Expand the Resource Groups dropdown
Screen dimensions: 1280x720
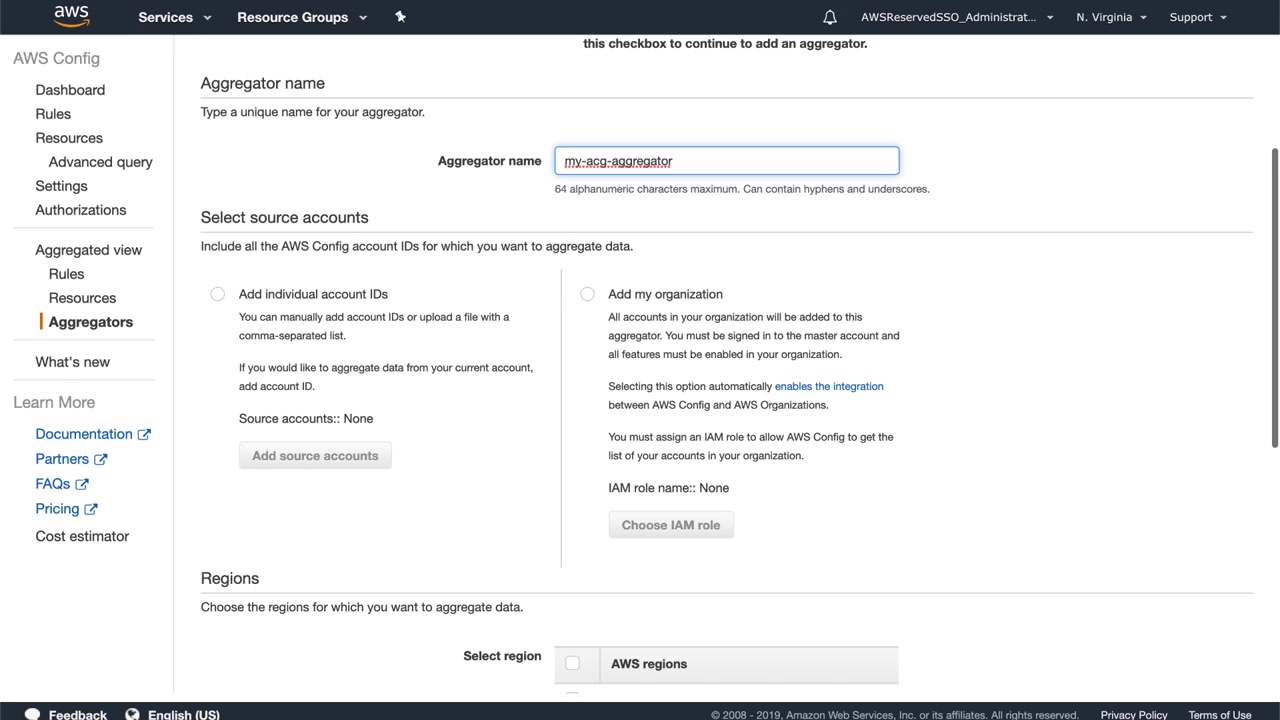302,17
